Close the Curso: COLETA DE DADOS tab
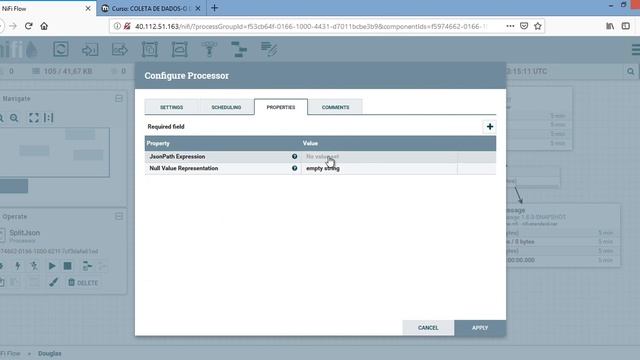The width and height of the screenshot is (640, 360). pyautogui.click(x=198, y=8)
